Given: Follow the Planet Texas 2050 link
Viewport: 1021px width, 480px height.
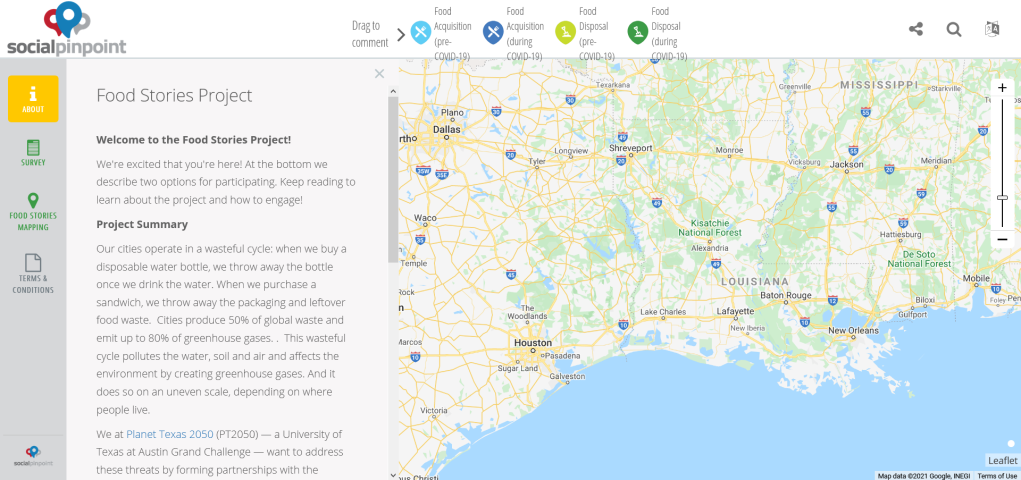Looking at the screenshot, I should pos(169,434).
